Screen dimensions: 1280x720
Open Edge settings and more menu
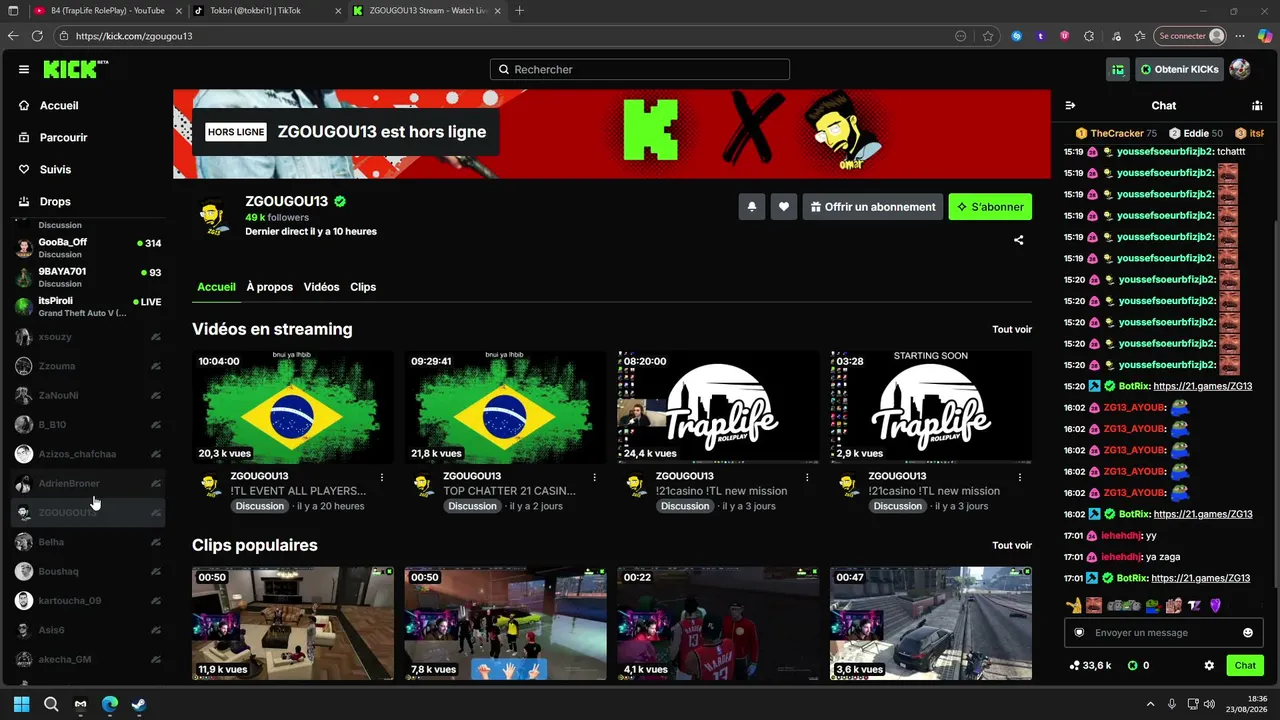pyautogui.click(x=1240, y=36)
